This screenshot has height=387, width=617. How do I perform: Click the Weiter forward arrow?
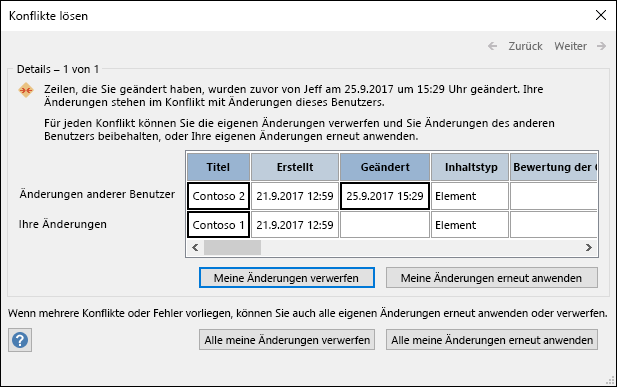pos(601,46)
